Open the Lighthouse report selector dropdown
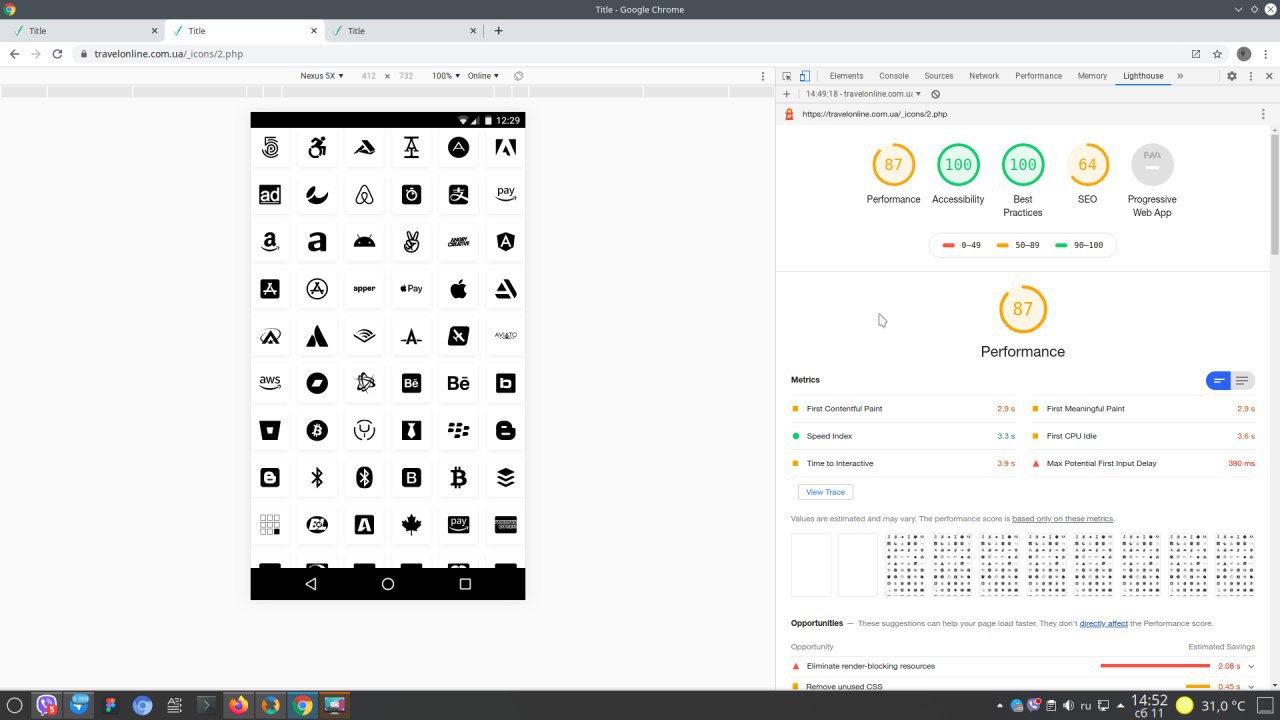The image size is (1280, 720). pyautogui.click(x=864, y=94)
